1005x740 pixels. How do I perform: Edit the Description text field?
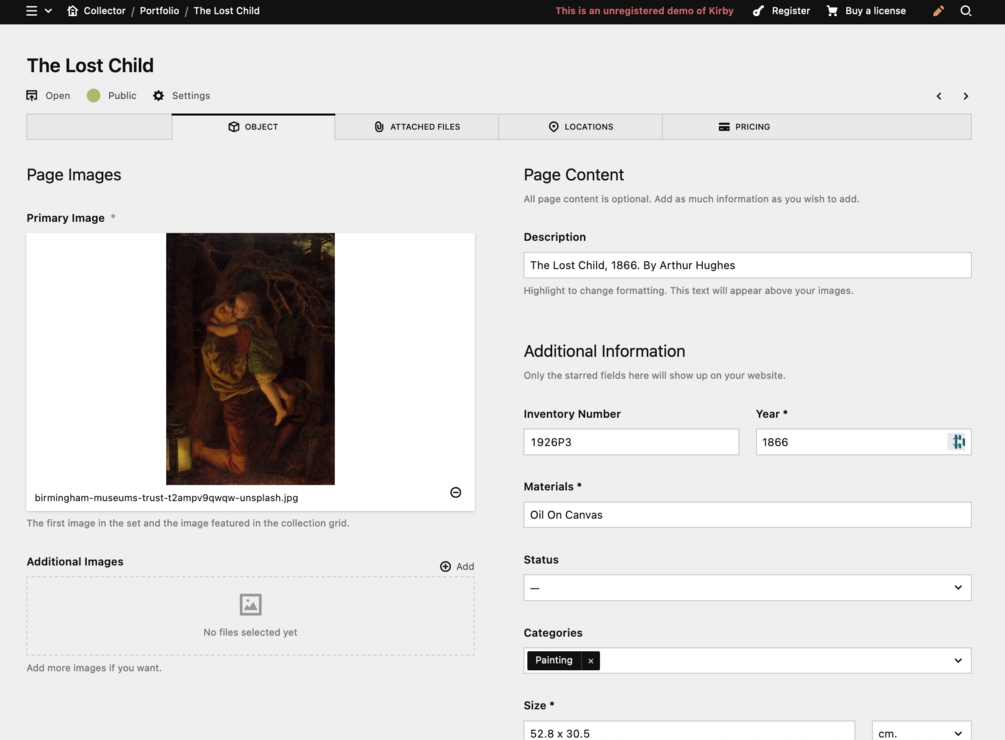[747, 265]
